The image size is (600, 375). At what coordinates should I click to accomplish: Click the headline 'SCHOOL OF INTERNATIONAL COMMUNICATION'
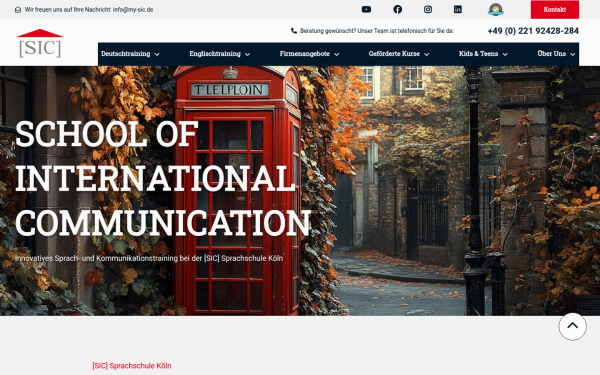click(163, 178)
